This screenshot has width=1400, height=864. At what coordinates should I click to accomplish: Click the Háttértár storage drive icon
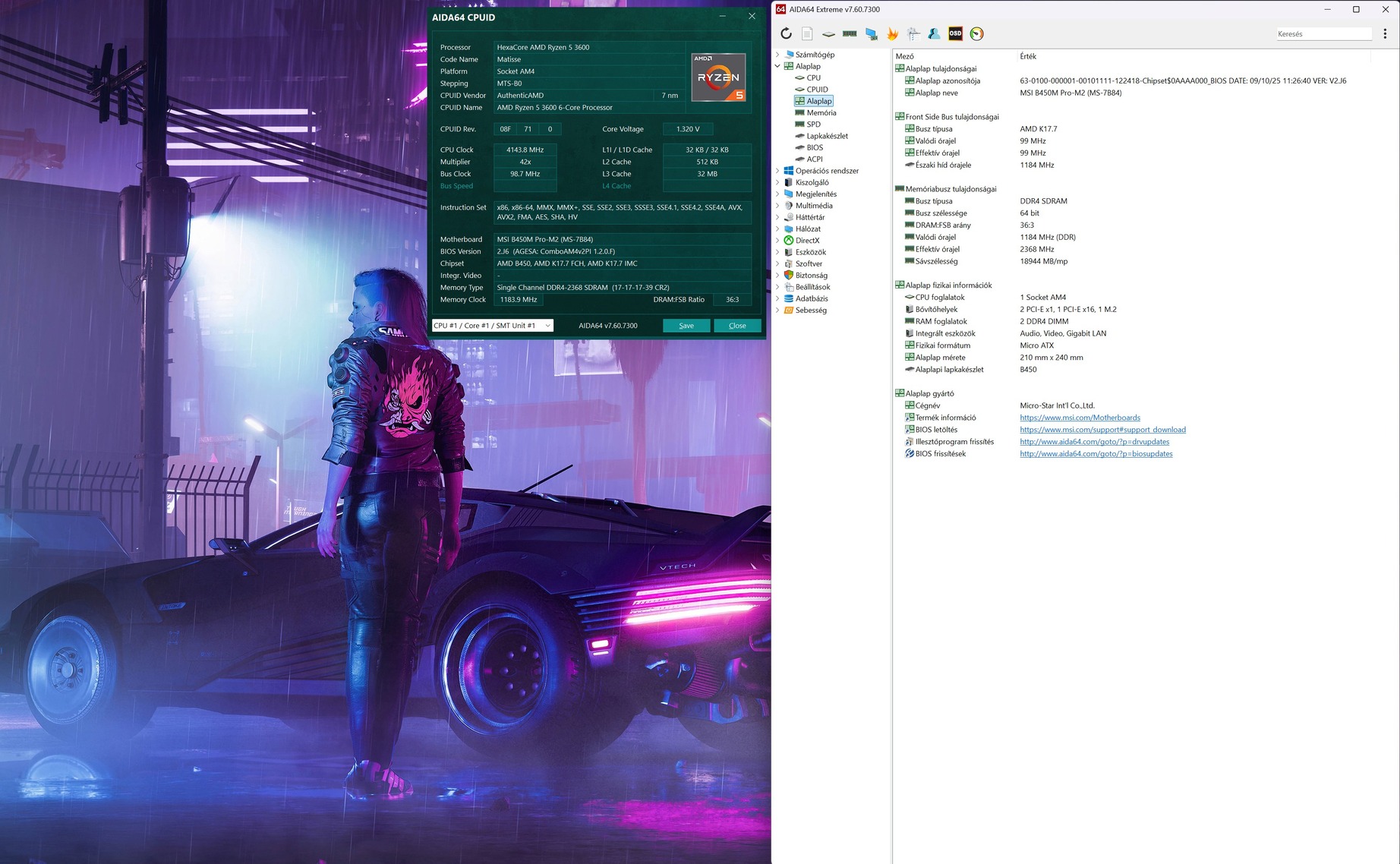coord(789,217)
